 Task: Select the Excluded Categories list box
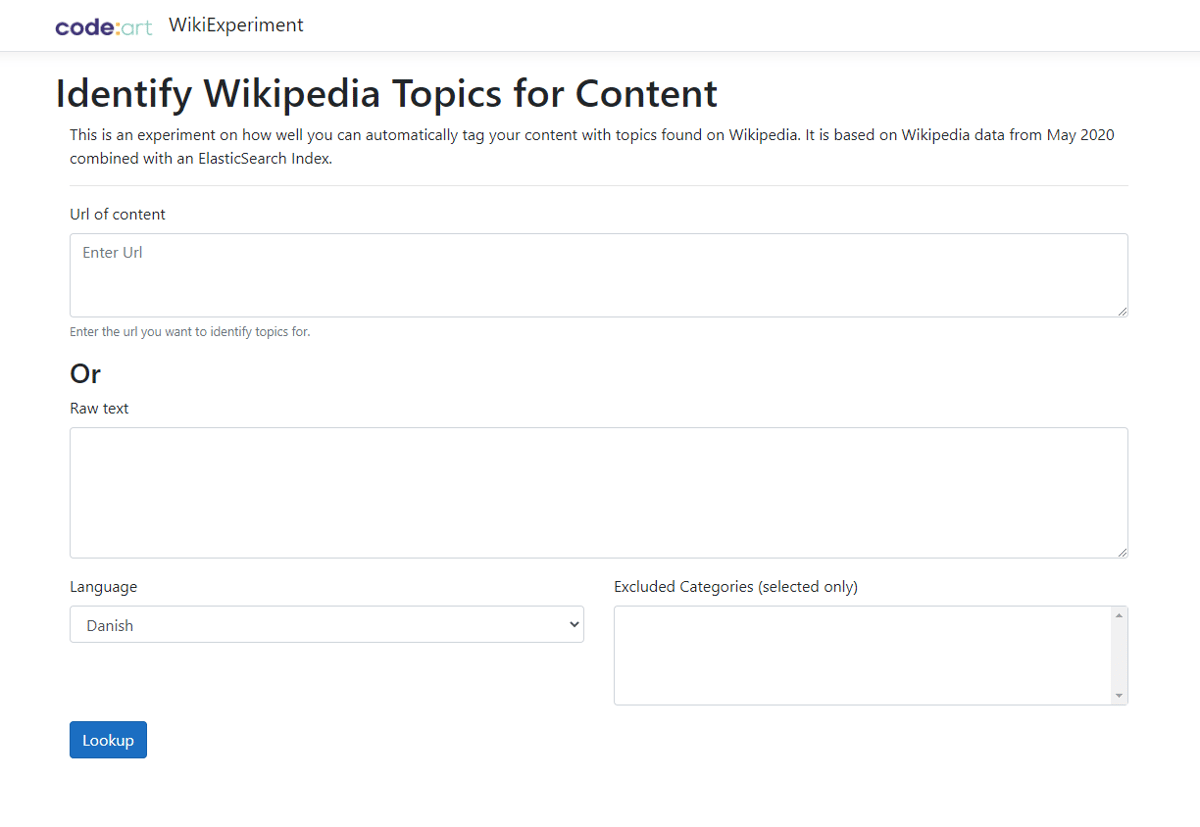coord(871,655)
